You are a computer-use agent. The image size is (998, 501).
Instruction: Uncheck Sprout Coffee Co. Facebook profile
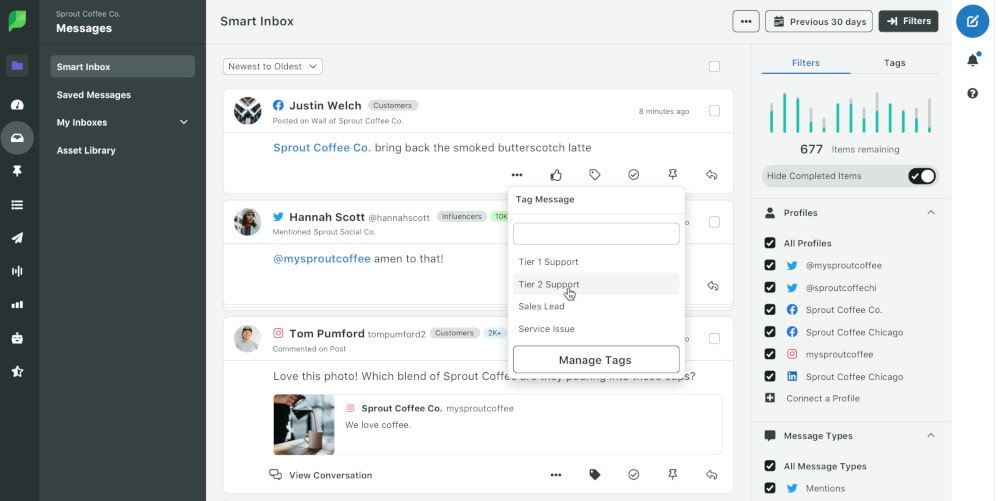(x=770, y=310)
